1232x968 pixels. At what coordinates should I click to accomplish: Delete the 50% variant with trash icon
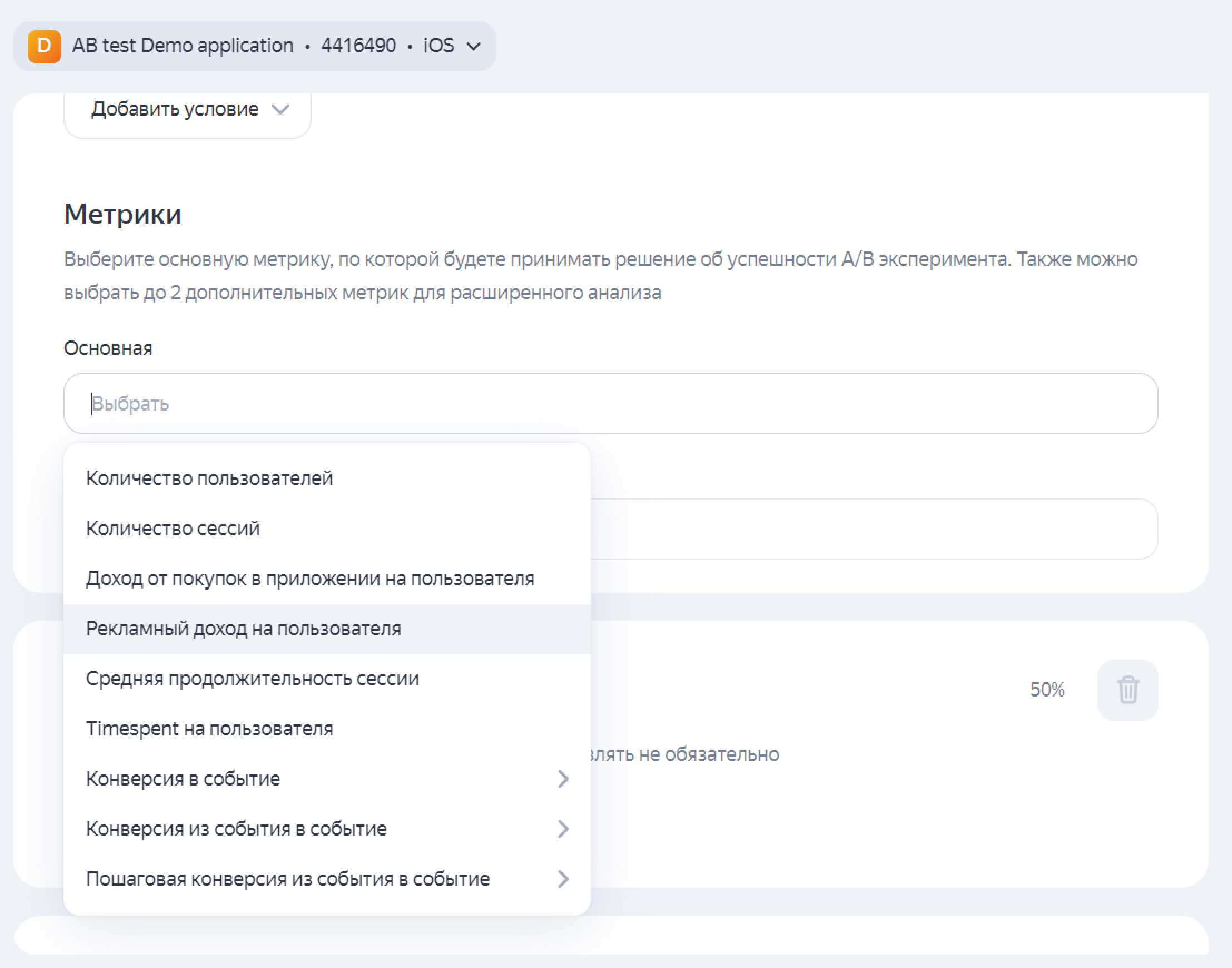tap(1127, 690)
